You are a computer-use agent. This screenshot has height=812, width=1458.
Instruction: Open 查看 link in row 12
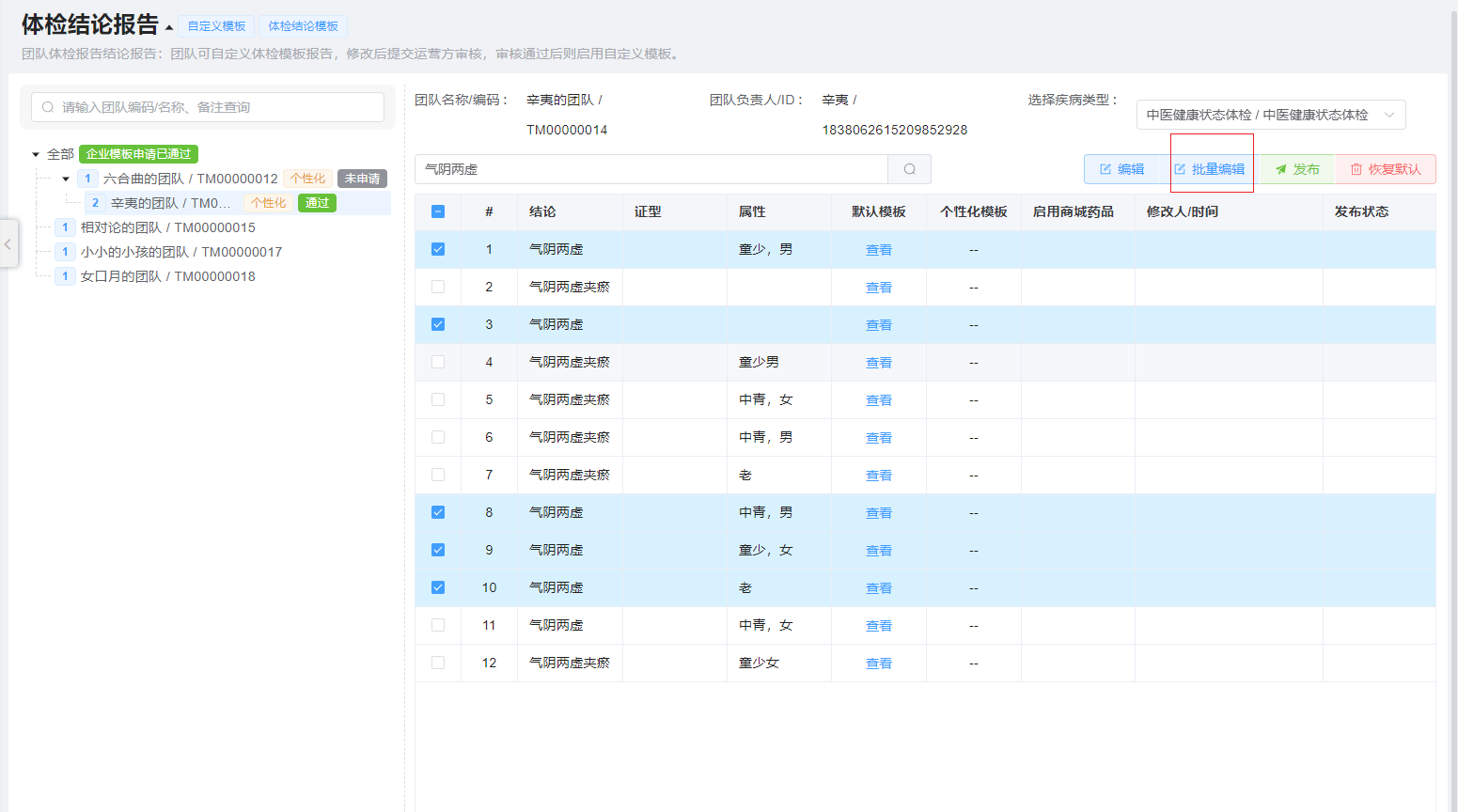click(x=879, y=664)
